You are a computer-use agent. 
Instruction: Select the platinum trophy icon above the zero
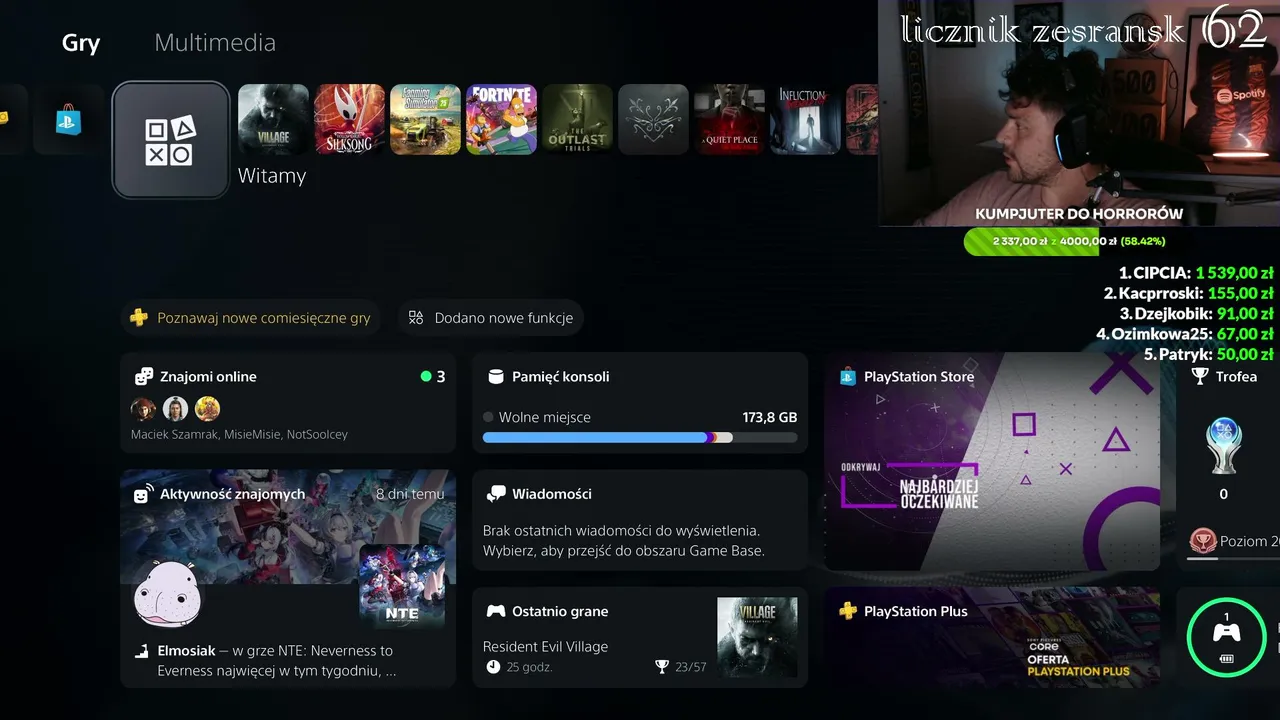pyautogui.click(x=1224, y=445)
